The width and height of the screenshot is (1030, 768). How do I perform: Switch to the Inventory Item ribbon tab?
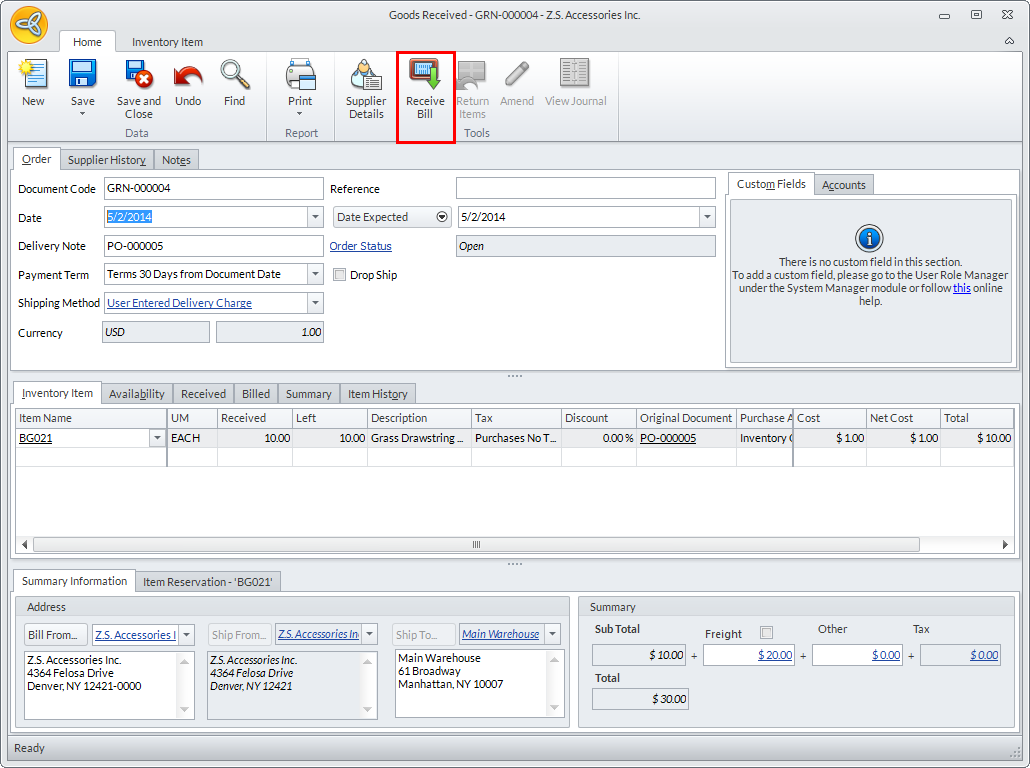click(x=167, y=42)
